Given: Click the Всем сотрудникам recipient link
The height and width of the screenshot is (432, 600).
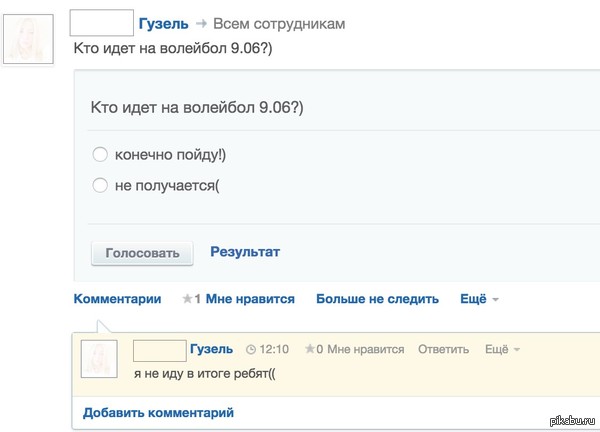Looking at the screenshot, I should tap(279, 23).
